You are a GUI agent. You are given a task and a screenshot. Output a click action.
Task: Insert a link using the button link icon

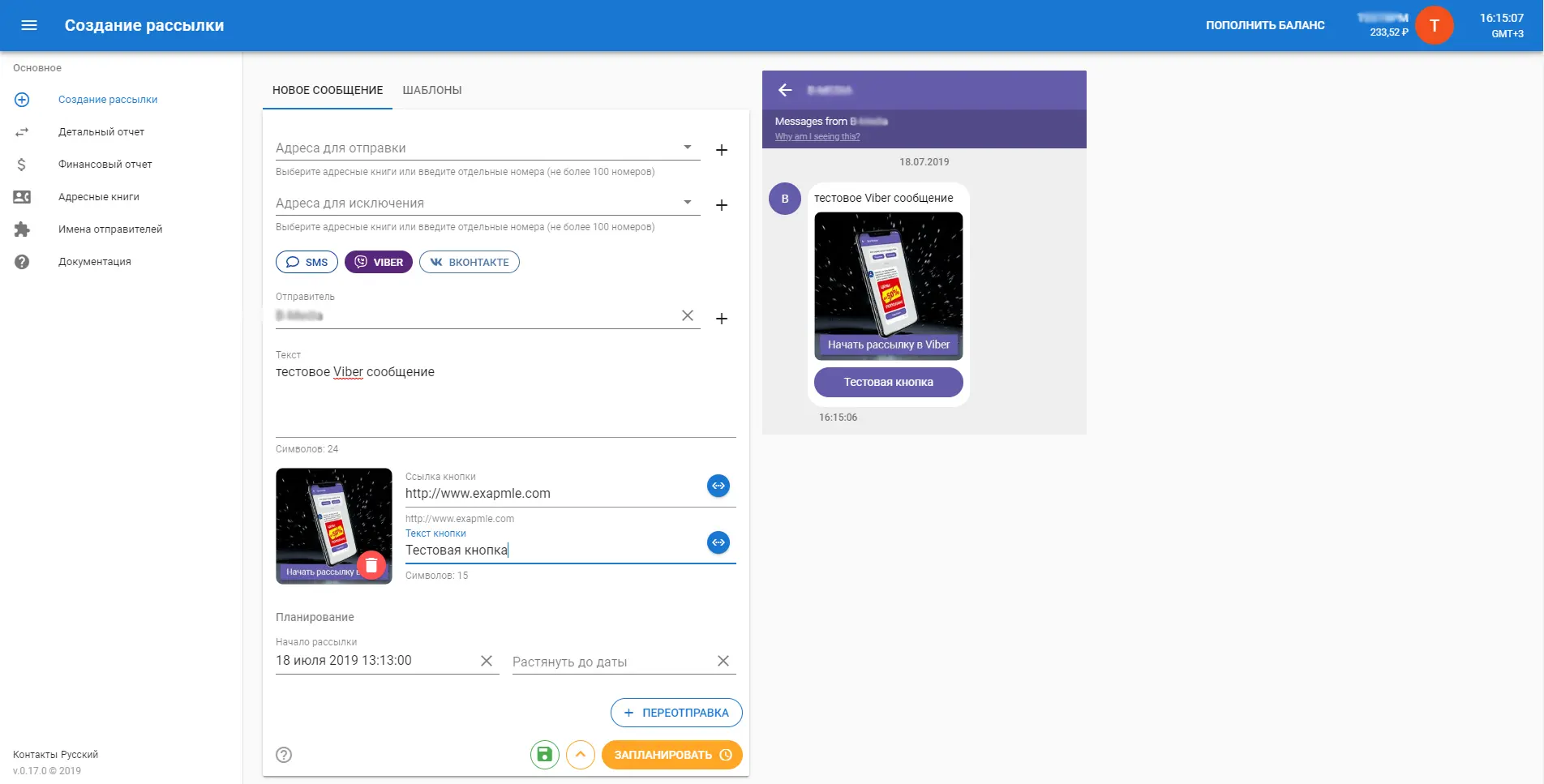[x=718, y=486]
